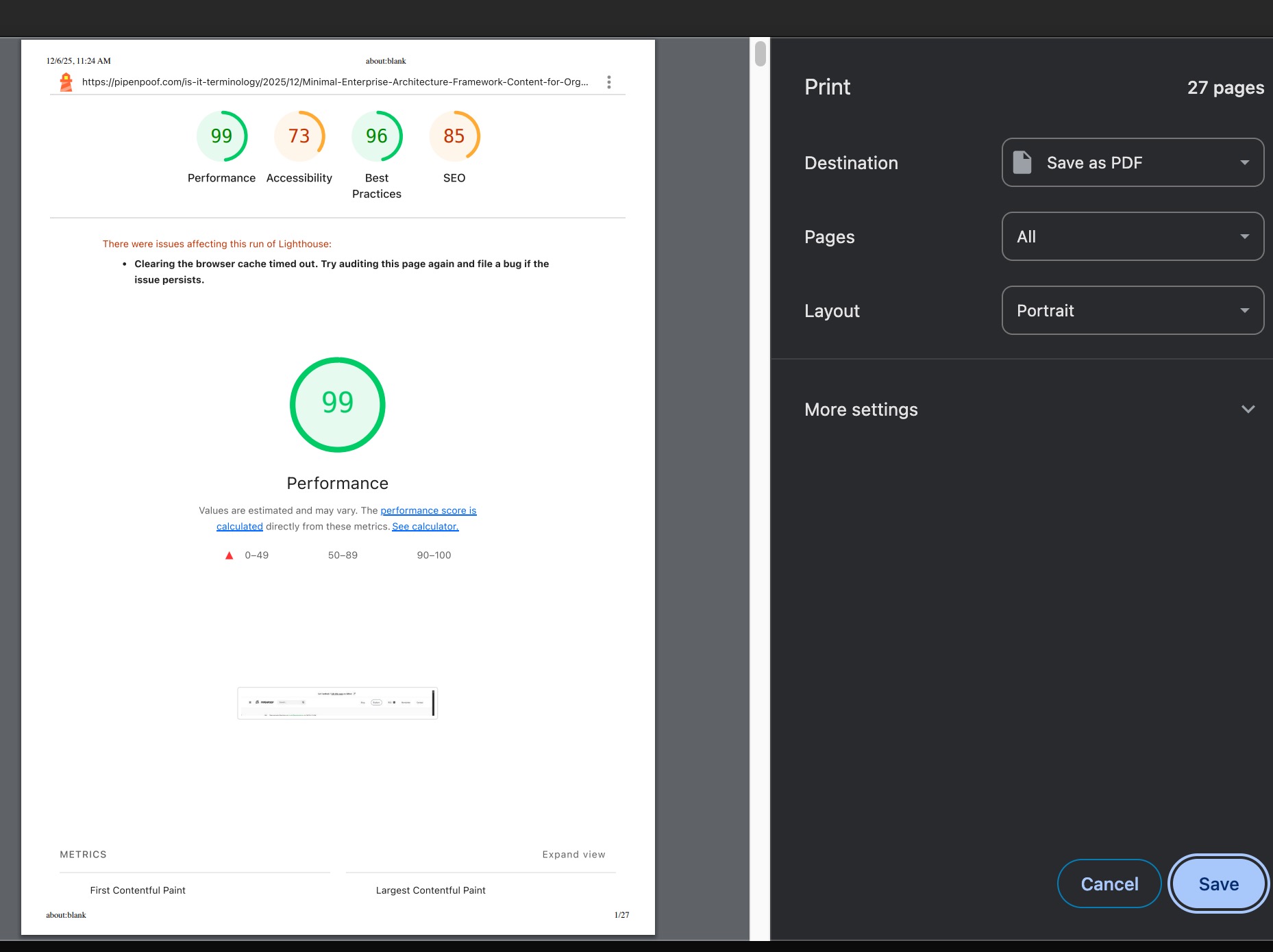Click the Lighthouse logo icon
1273x952 pixels.
pos(66,82)
